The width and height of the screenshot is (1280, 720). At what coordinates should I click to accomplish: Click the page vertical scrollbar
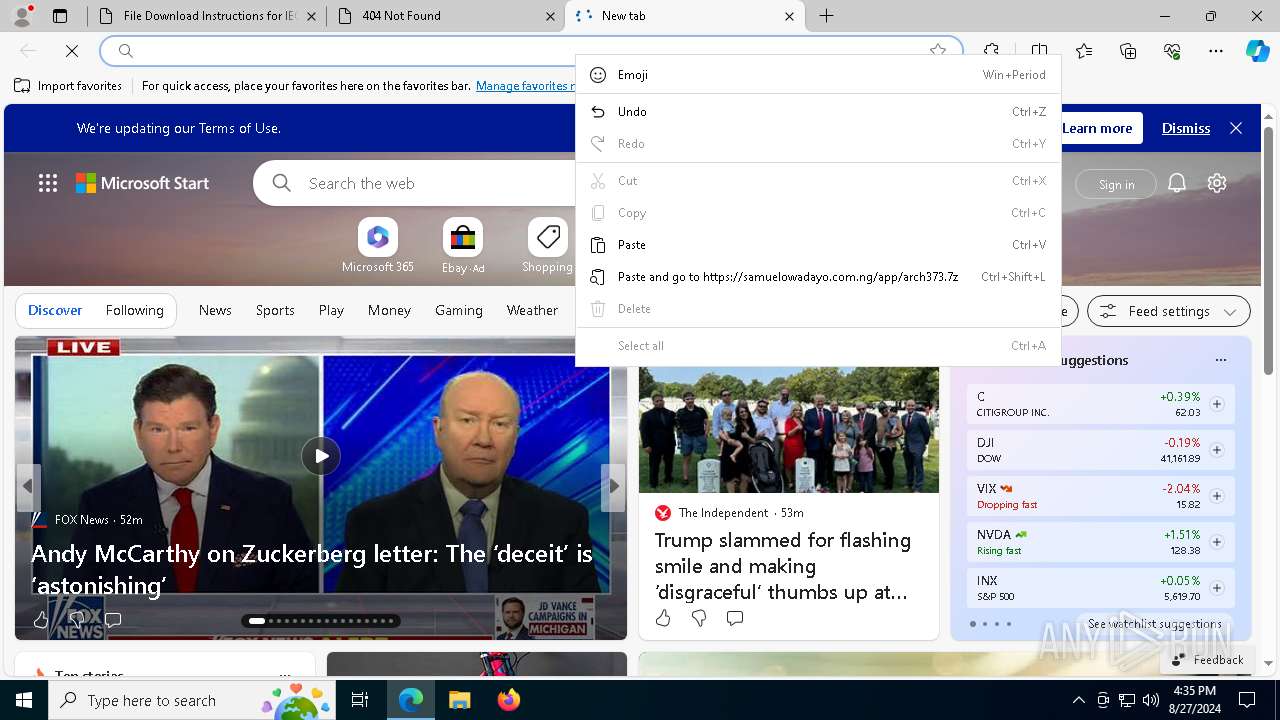[x=1268, y=251]
